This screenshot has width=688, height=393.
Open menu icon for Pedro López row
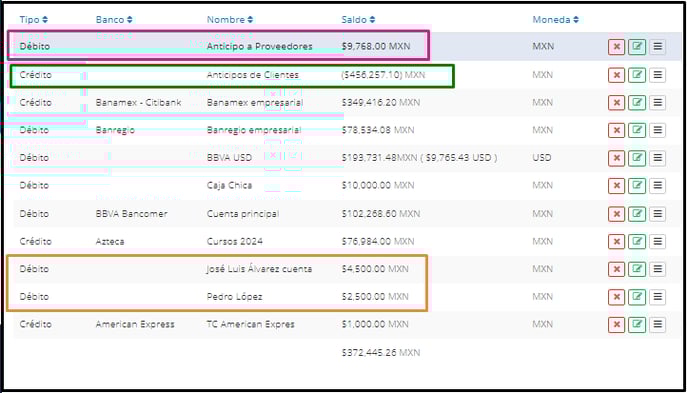click(657, 297)
